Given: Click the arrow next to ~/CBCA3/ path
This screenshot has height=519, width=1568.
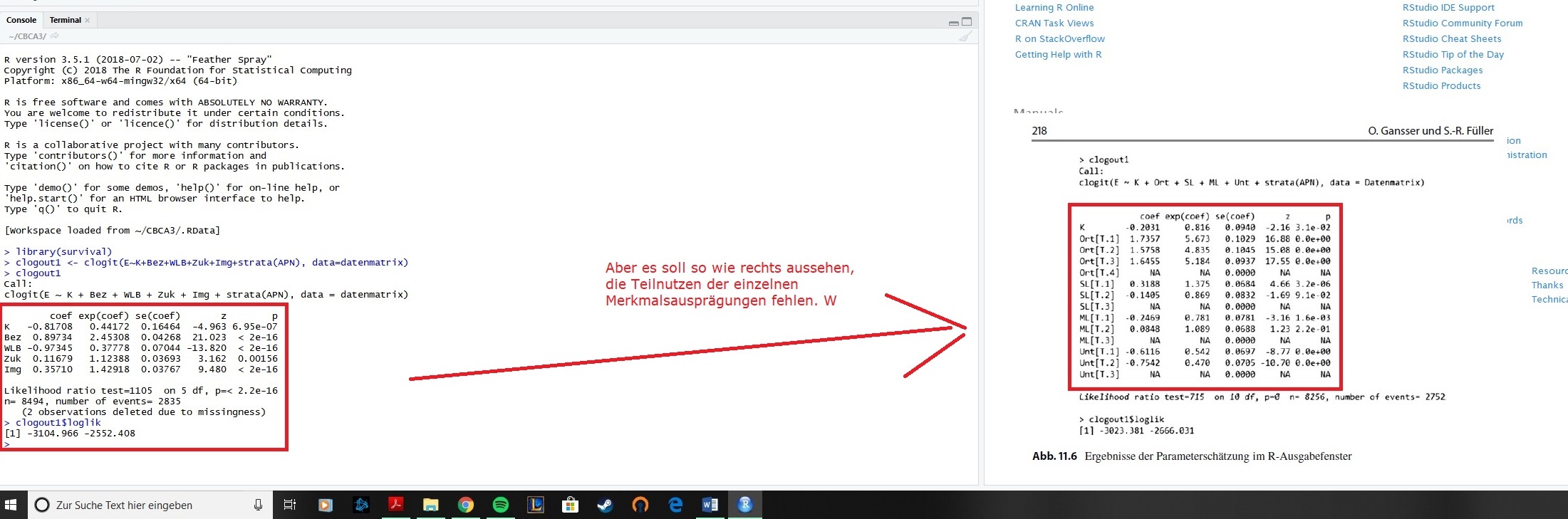Looking at the screenshot, I should click(55, 36).
